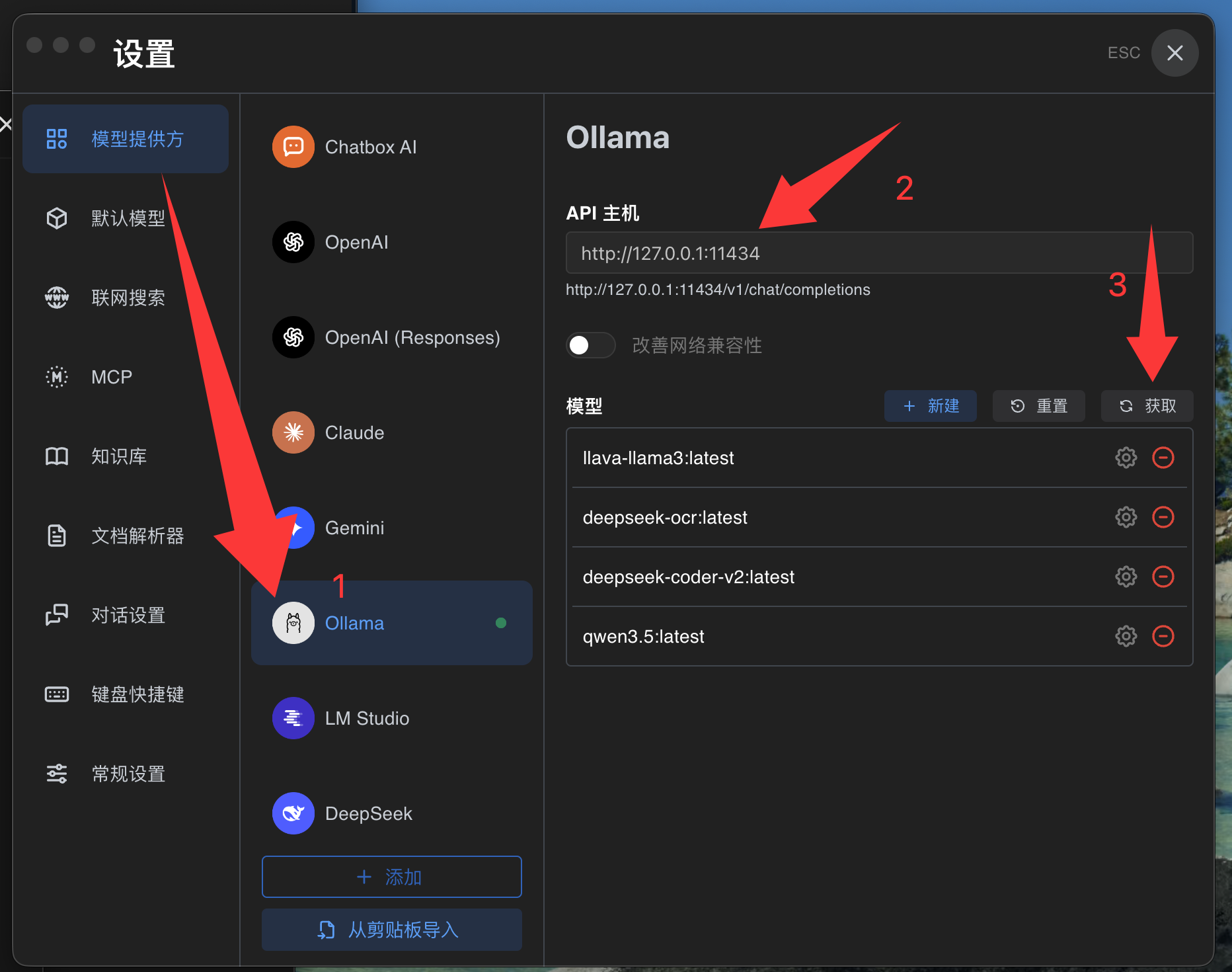
Task: Open settings gear for qwen3.5:latest
Action: [1126, 636]
